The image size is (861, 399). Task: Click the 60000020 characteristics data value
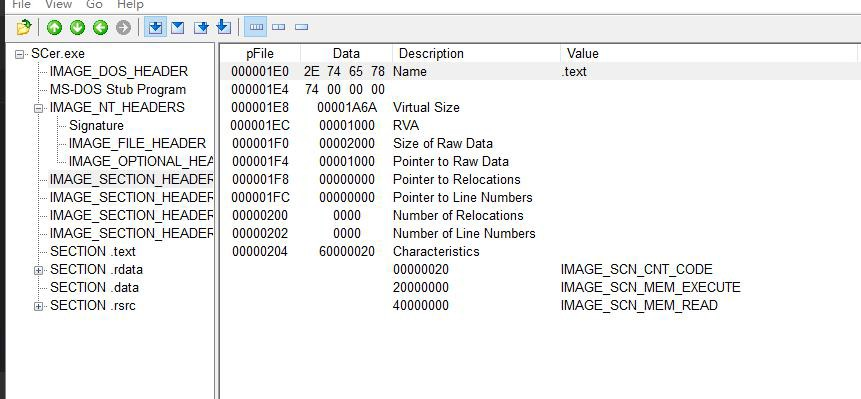point(347,251)
